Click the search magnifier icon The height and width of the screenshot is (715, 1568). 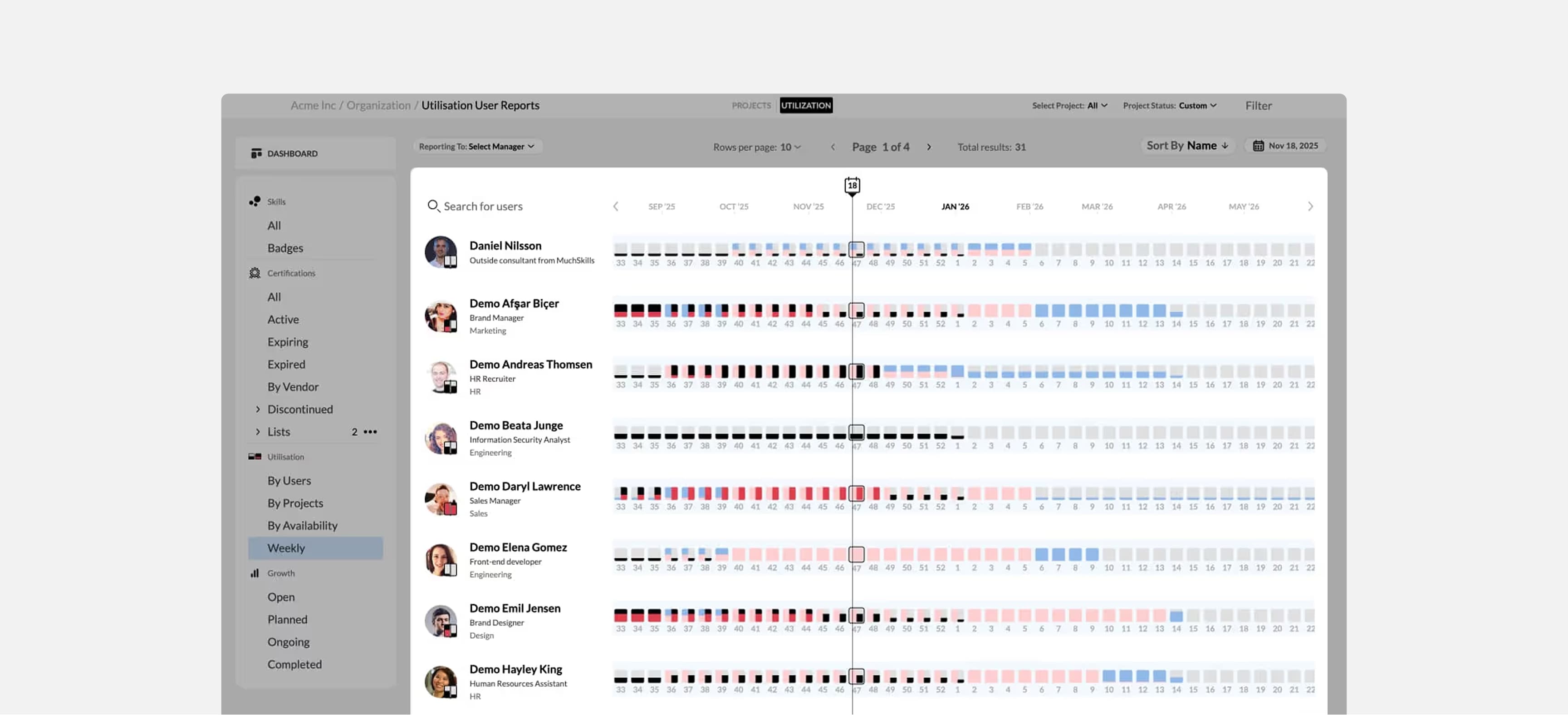pyautogui.click(x=433, y=206)
